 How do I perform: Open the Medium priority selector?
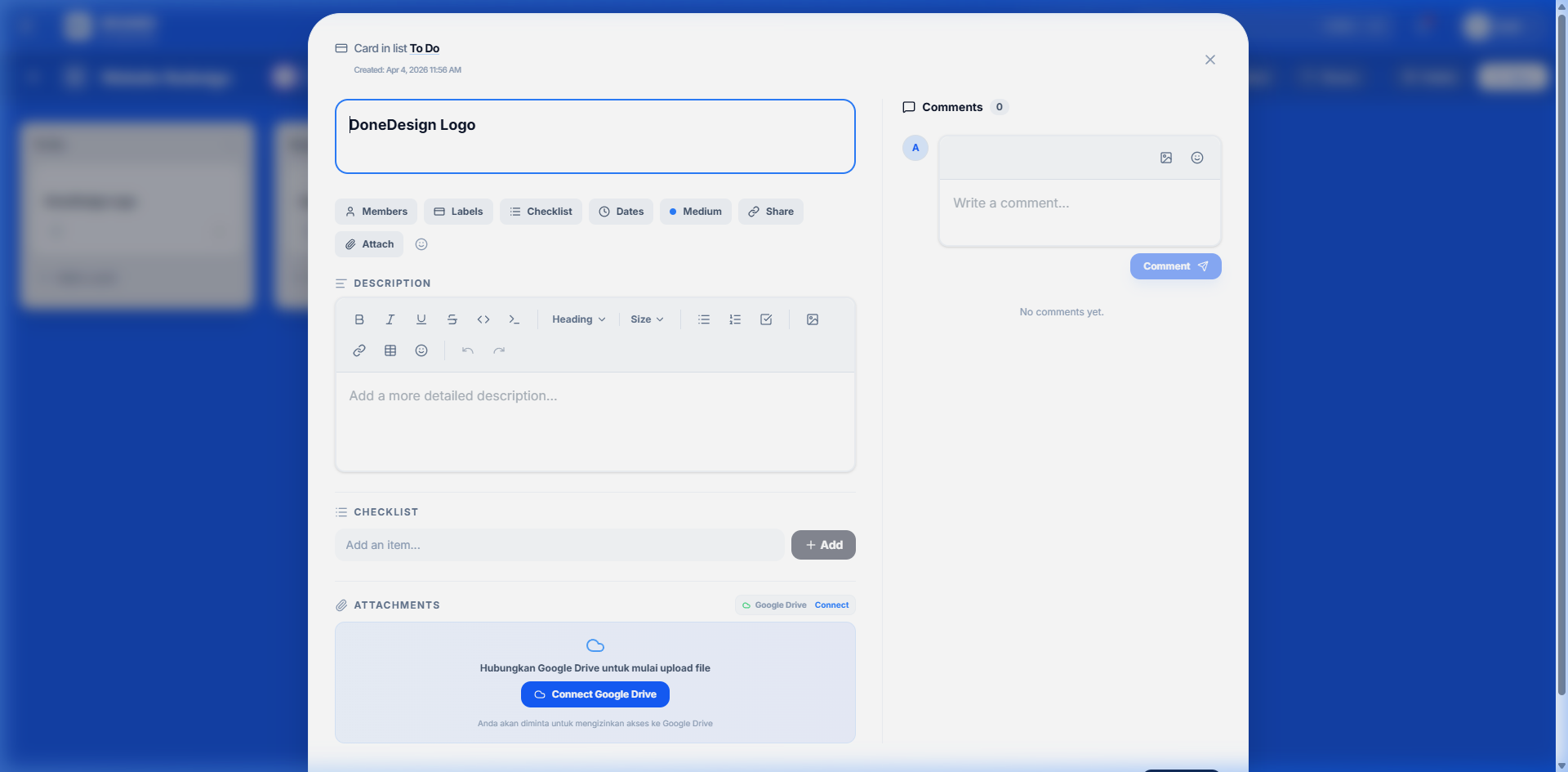click(x=695, y=212)
